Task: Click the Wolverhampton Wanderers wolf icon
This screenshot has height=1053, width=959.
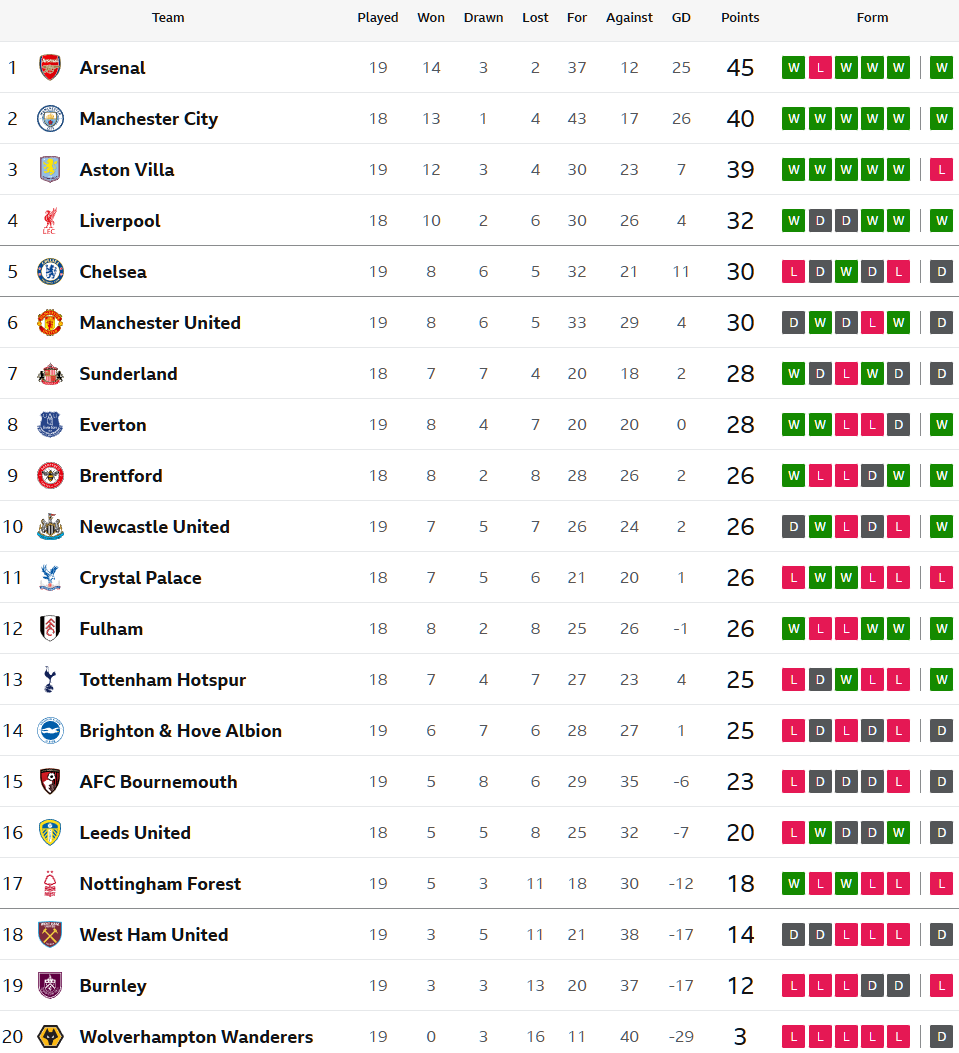Action: click(x=50, y=1037)
